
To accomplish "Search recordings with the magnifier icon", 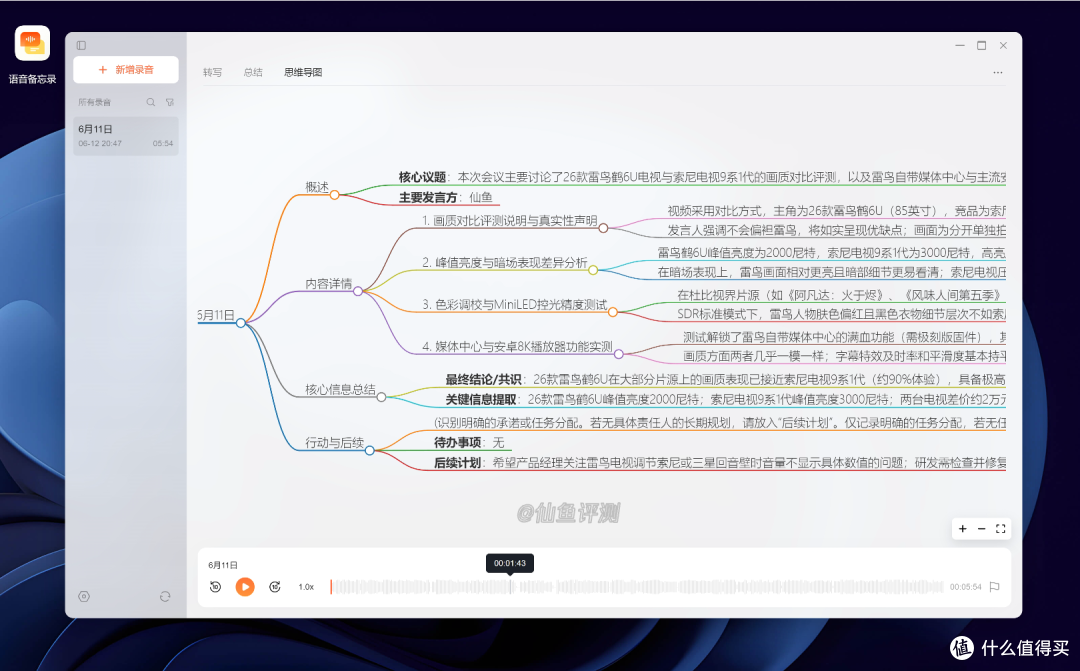I will tap(151, 102).
